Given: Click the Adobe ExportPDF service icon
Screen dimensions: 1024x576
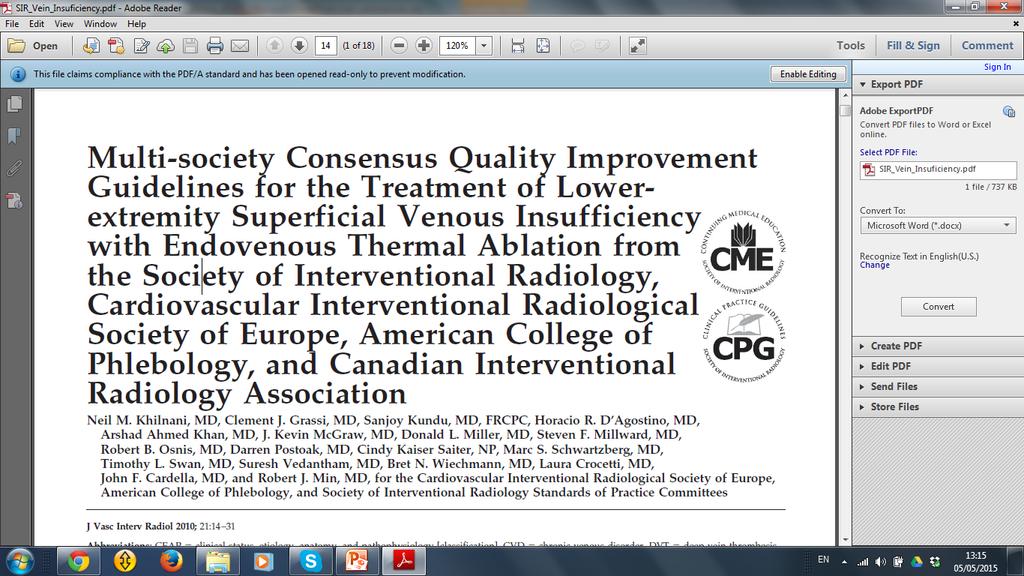Looking at the screenshot, I should (x=1009, y=112).
